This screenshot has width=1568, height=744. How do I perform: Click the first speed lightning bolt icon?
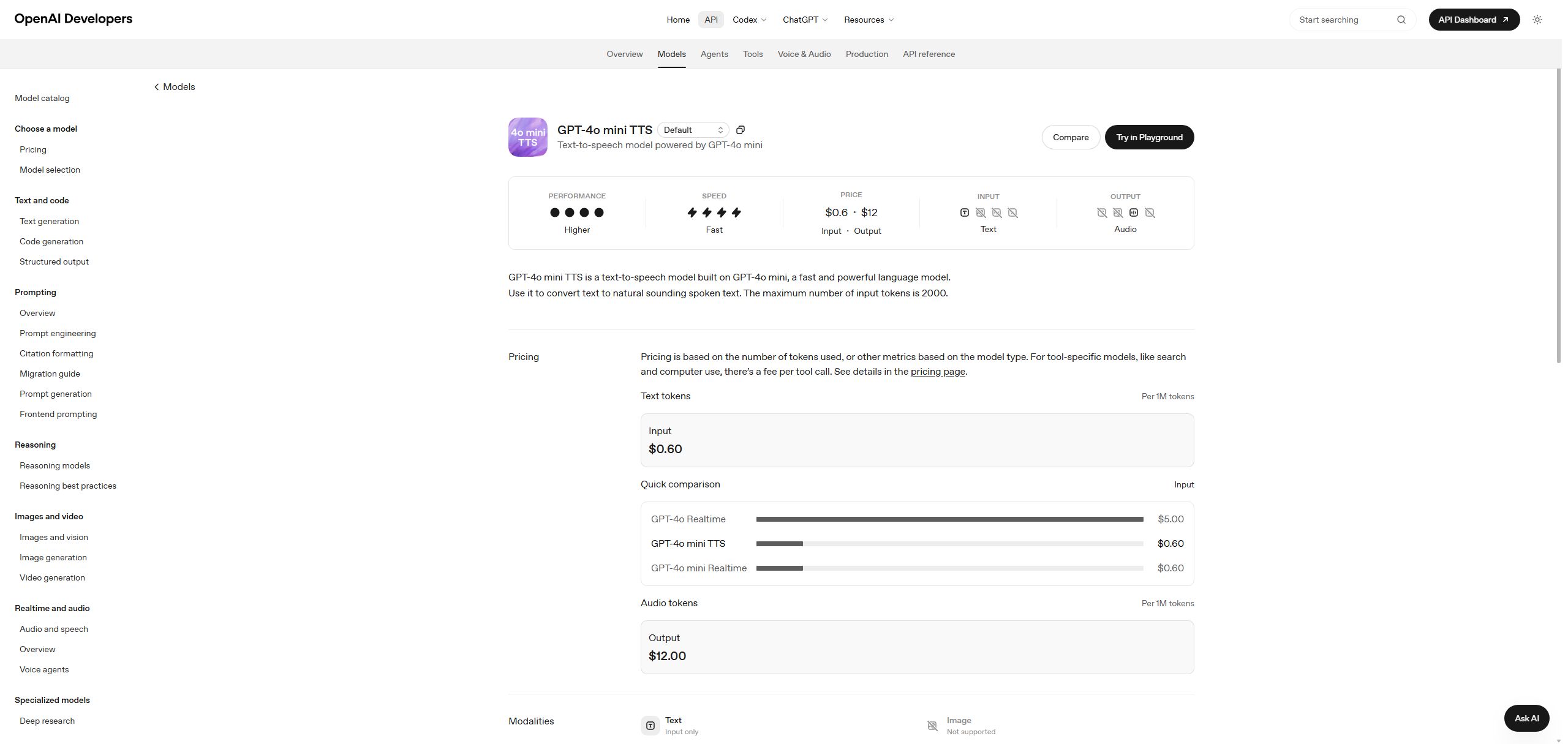[x=692, y=212]
